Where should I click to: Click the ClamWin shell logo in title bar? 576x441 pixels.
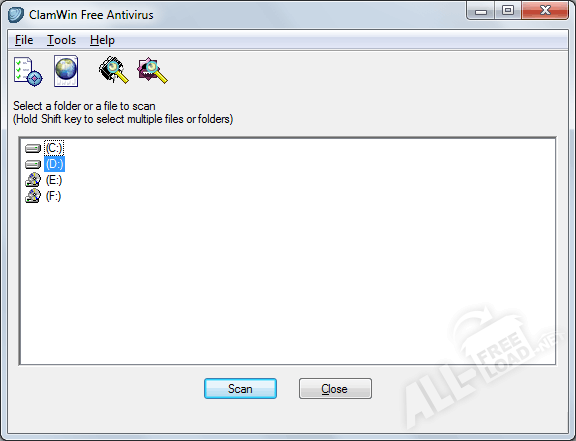(x=16, y=15)
